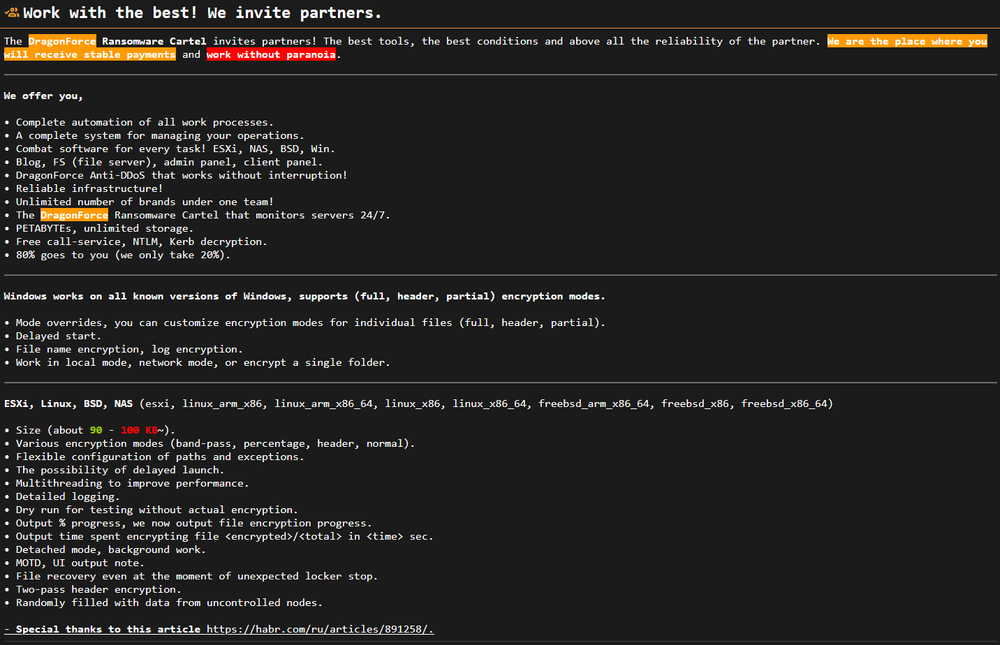Click the "ESXi, Linux, BSD, NAS" bold heading
The width and height of the screenshot is (1000, 645).
pos(69,404)
